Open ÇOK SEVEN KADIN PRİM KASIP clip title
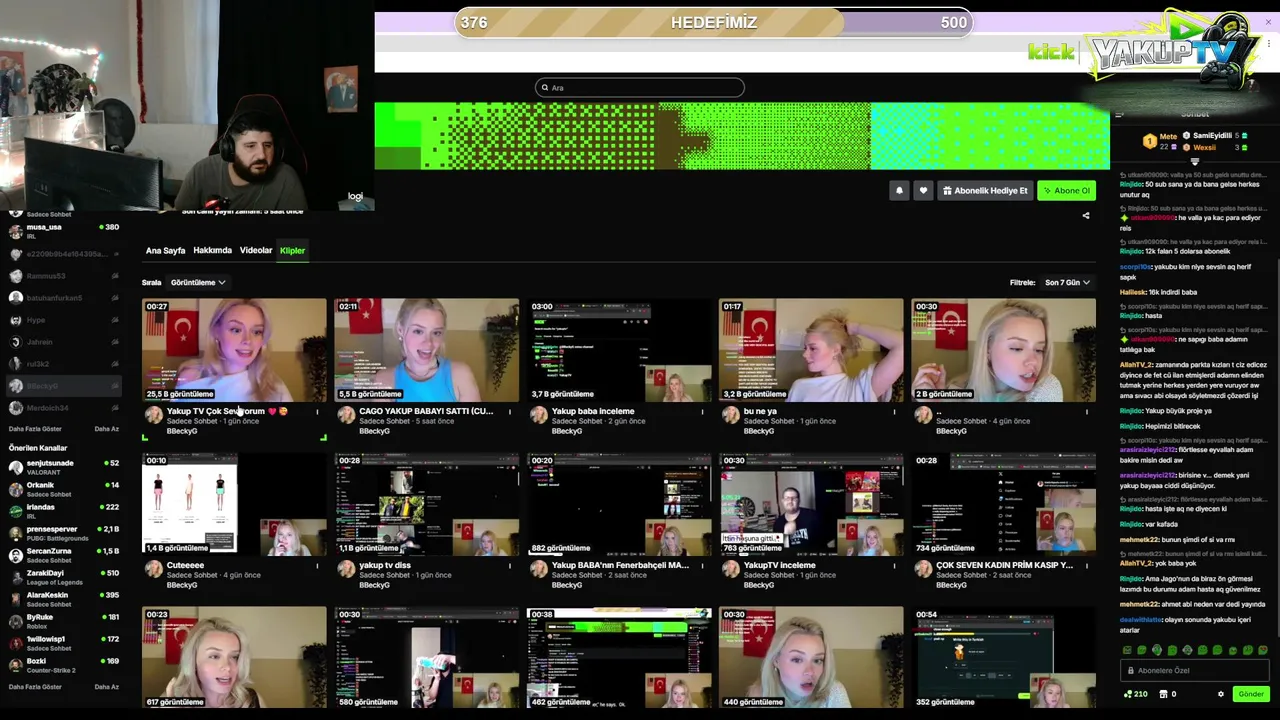This screenshot has width=1280, height=720. [1004, 565]
